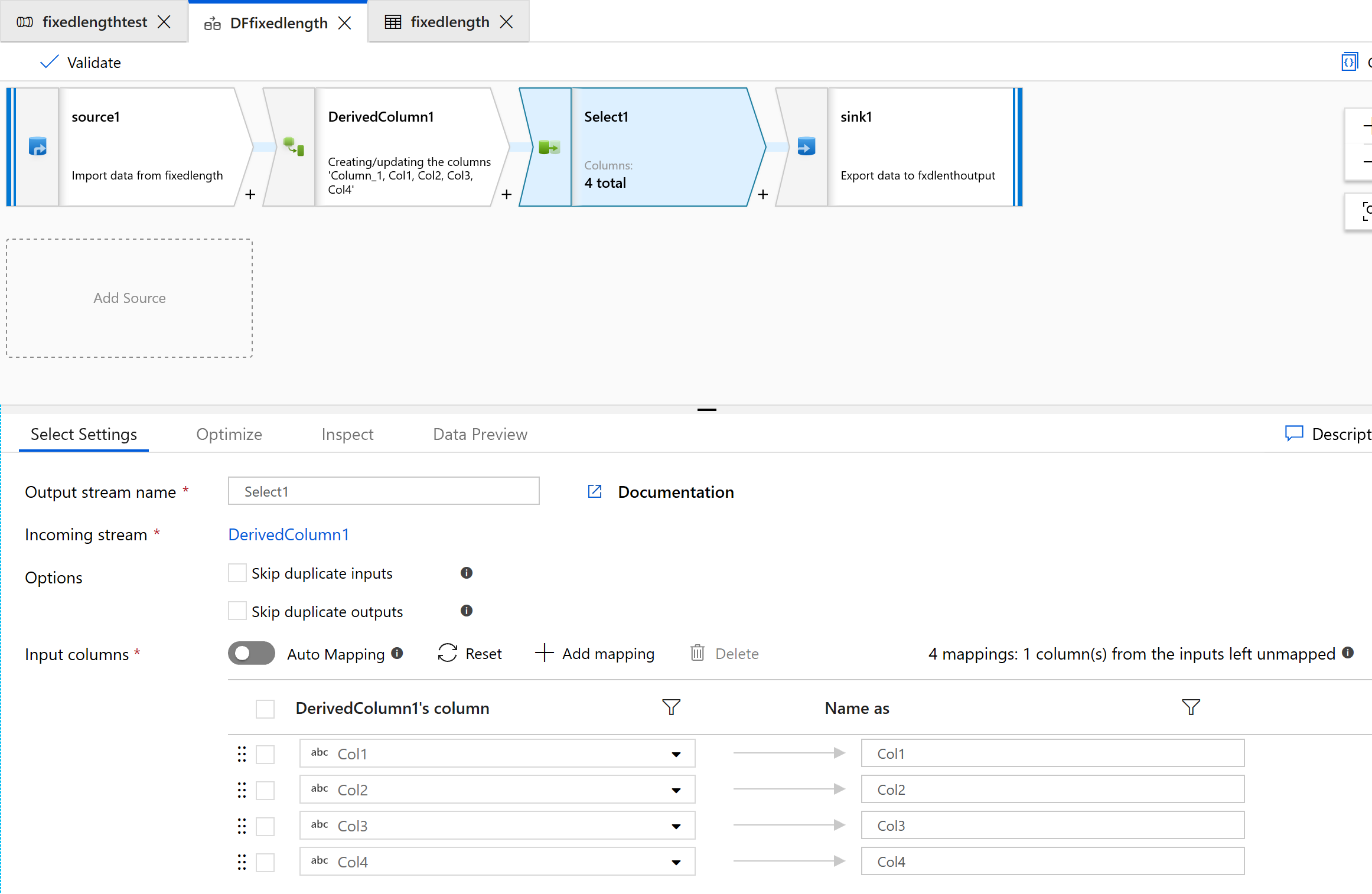Screen dimensions: 1372x894
Task: Open the Col1 column dropdown
Action: (x=676, y=754)
